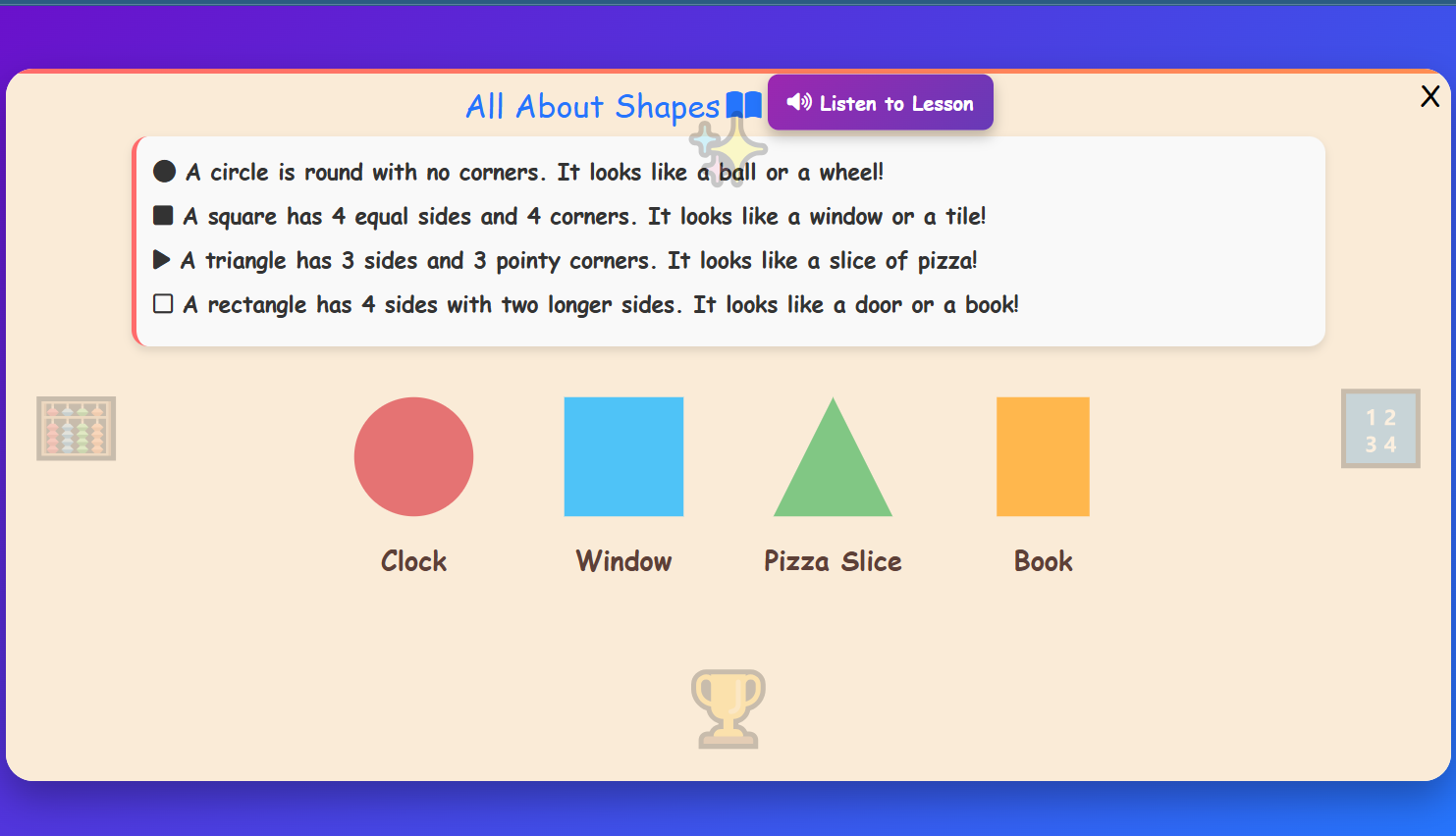Select the orange rectangle shape
Viewport: 1456px width, 836px height.
[1043, 456]
